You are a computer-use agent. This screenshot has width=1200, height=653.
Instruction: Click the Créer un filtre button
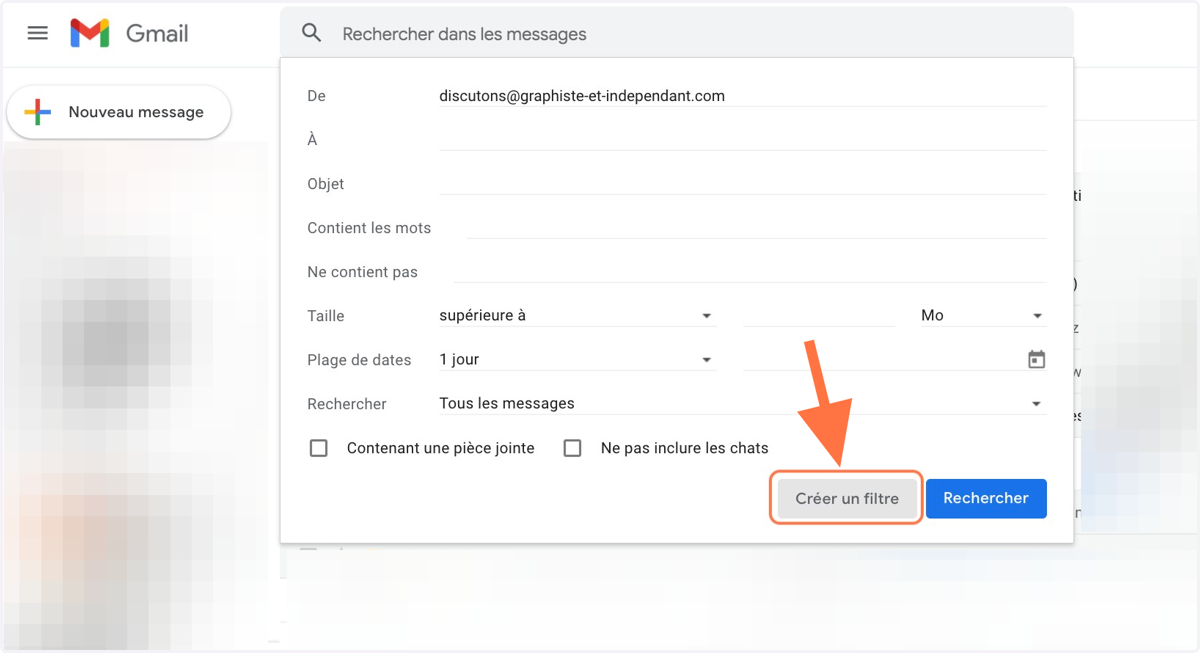tap(846, 498)
